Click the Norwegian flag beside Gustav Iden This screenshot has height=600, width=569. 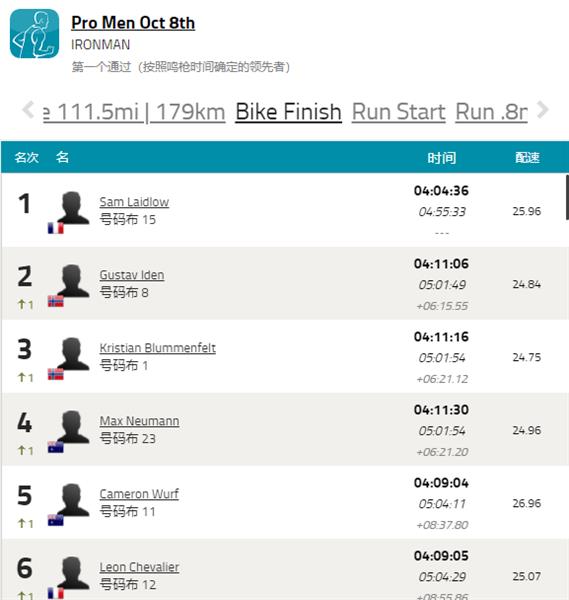(55, 301)
